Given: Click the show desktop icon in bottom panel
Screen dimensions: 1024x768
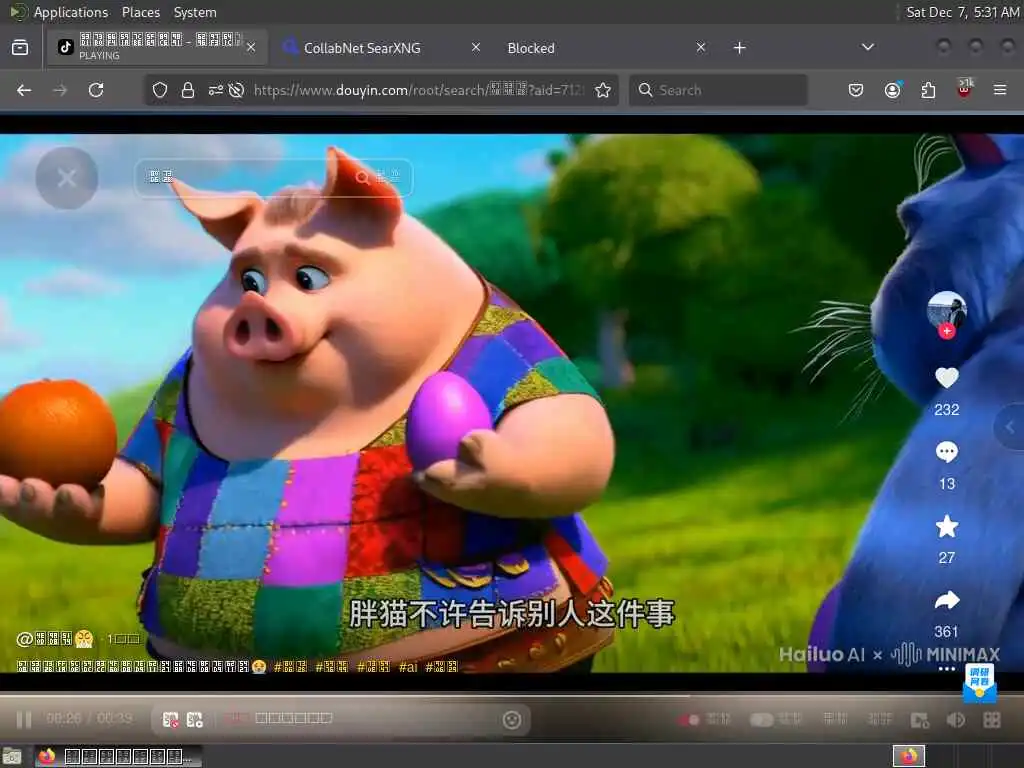Looking at the screenshot, I should (12, 757).
